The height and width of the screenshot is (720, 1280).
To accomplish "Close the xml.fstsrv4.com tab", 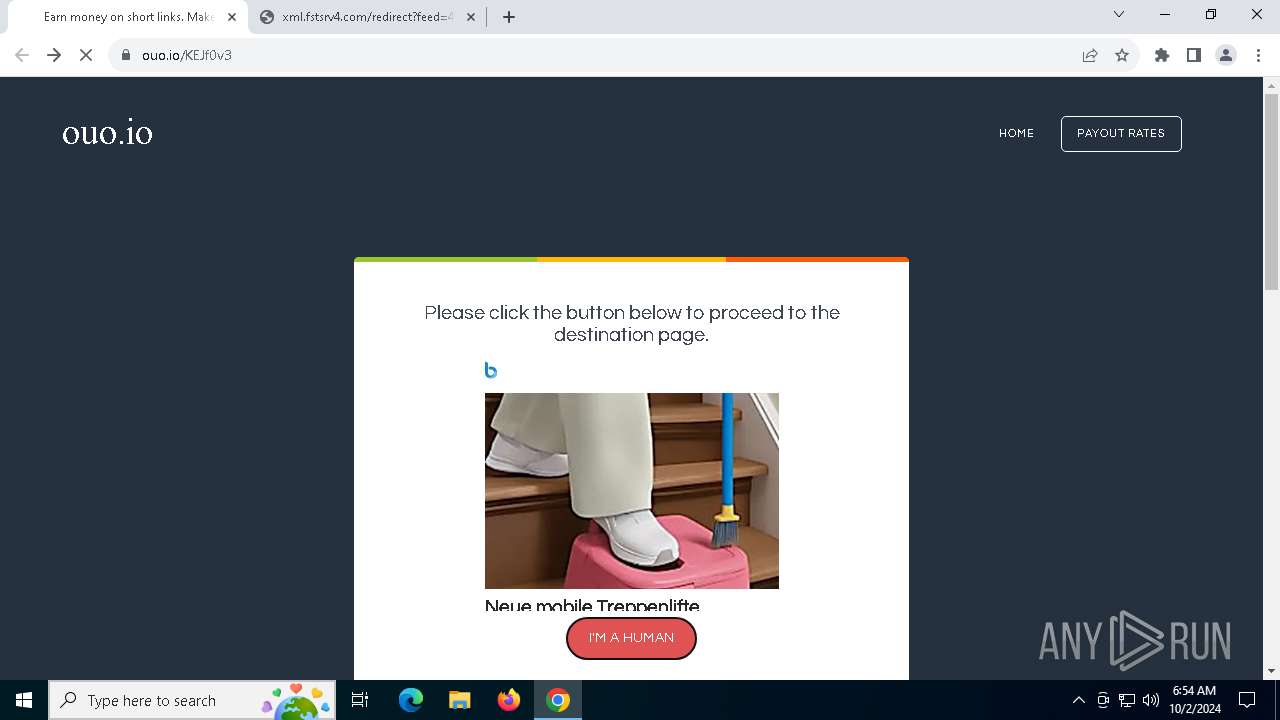I will point(471,17).
